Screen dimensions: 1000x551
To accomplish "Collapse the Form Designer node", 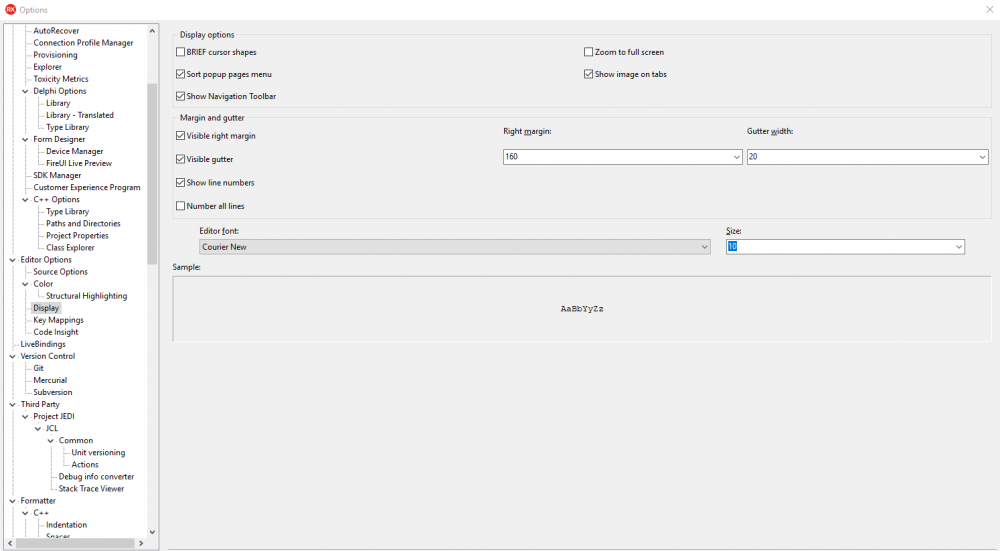I will [26, 140].
